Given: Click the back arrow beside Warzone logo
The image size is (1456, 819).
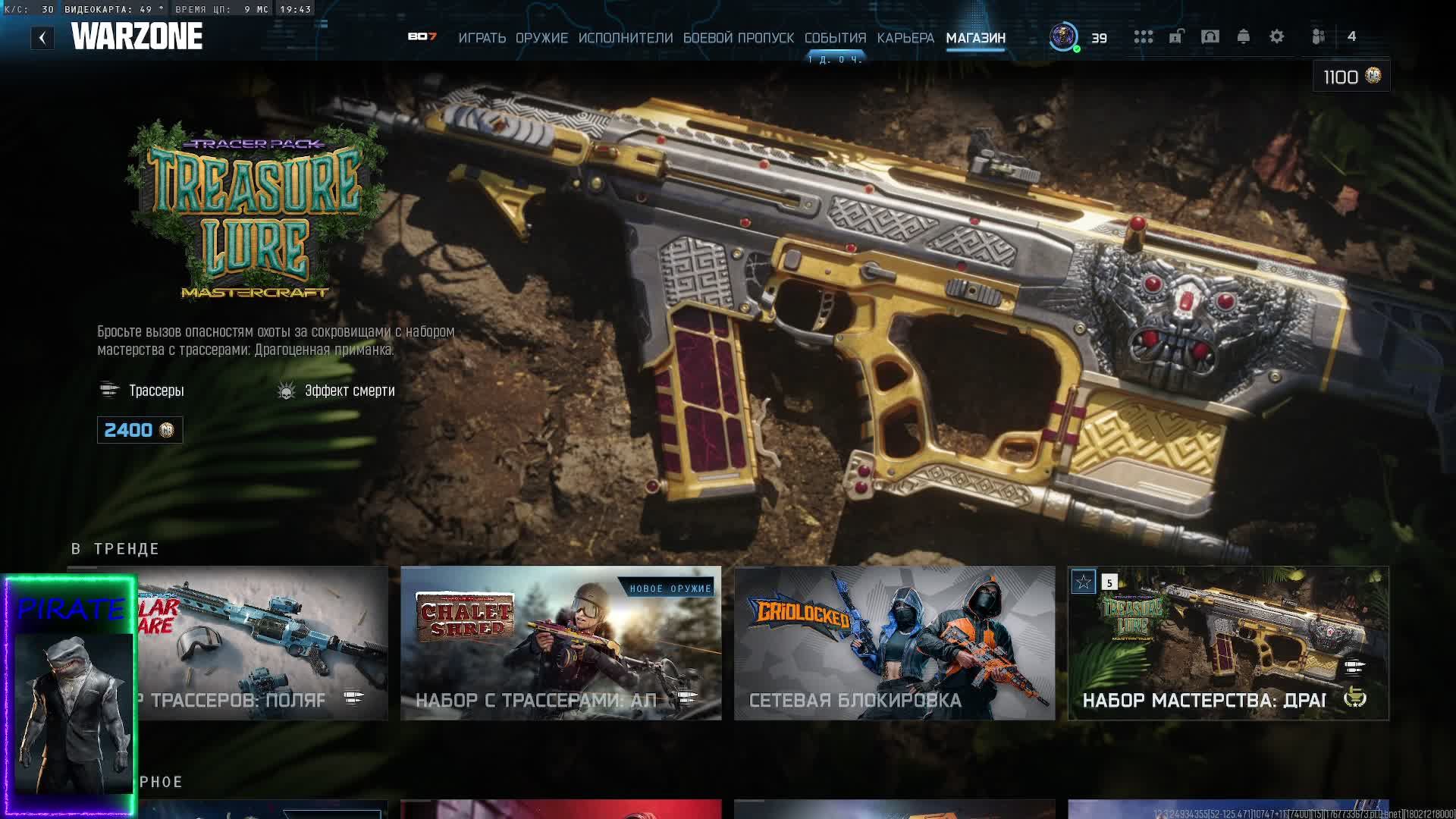Looking at the screenshot, I should [42, 37].
